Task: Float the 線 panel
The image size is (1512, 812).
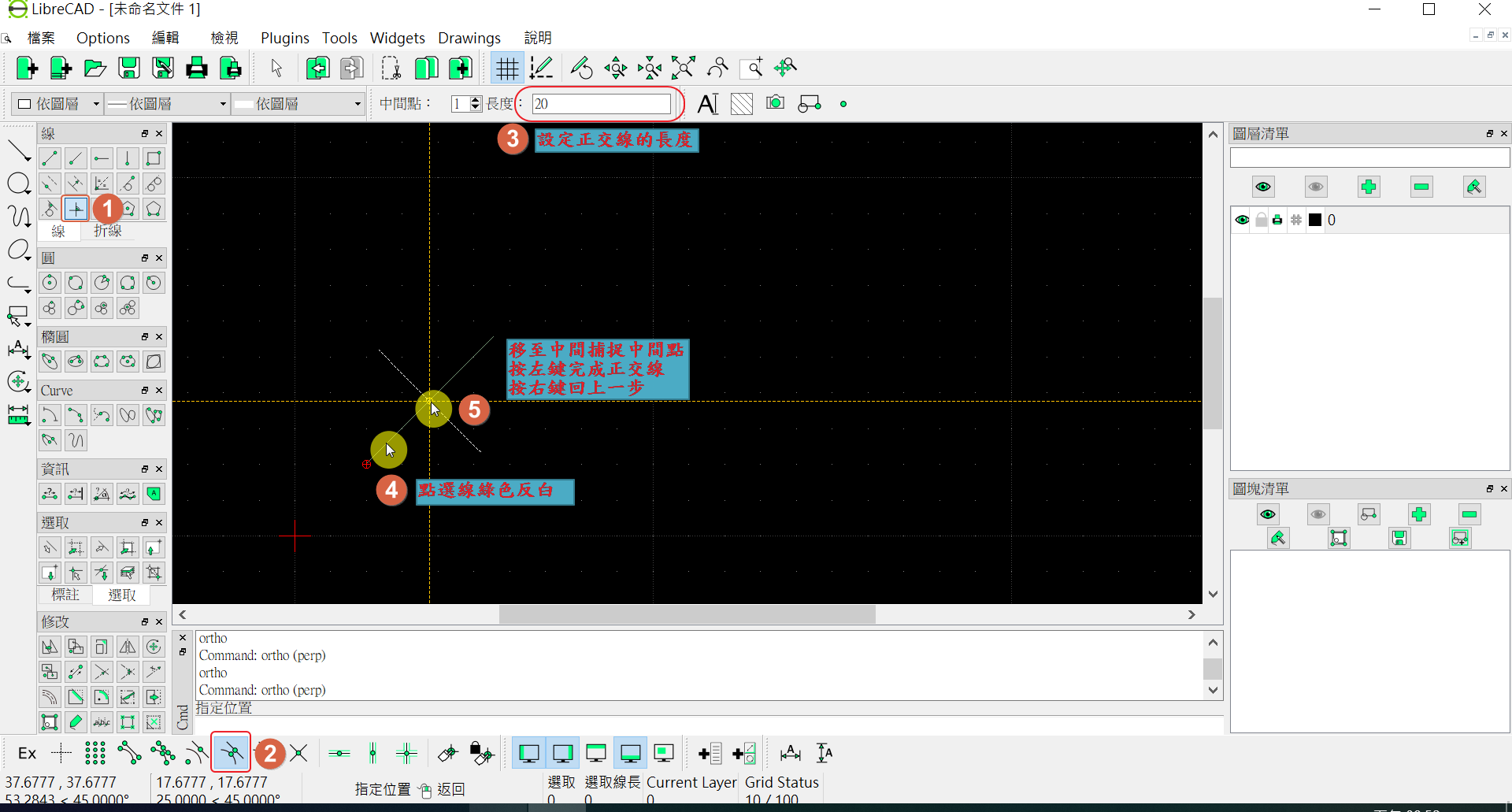Action: click(145, 134)
